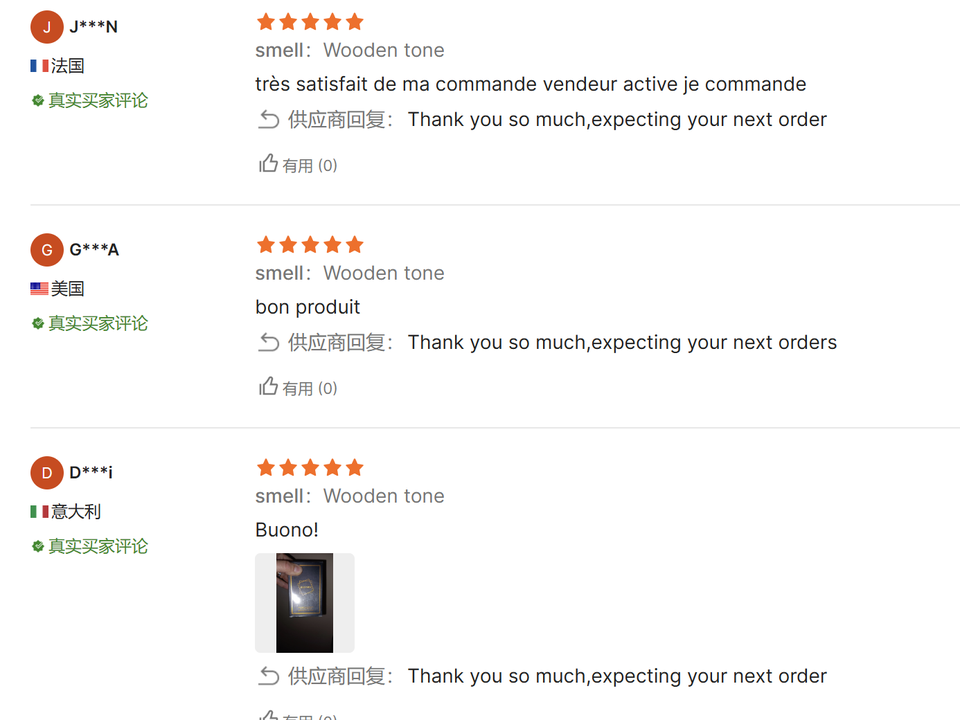Image resolution: width=960 pixels, height=720 pixels.
Task: Click thumbs-up icon on J***N's review
Action: (x=268, y=164)
